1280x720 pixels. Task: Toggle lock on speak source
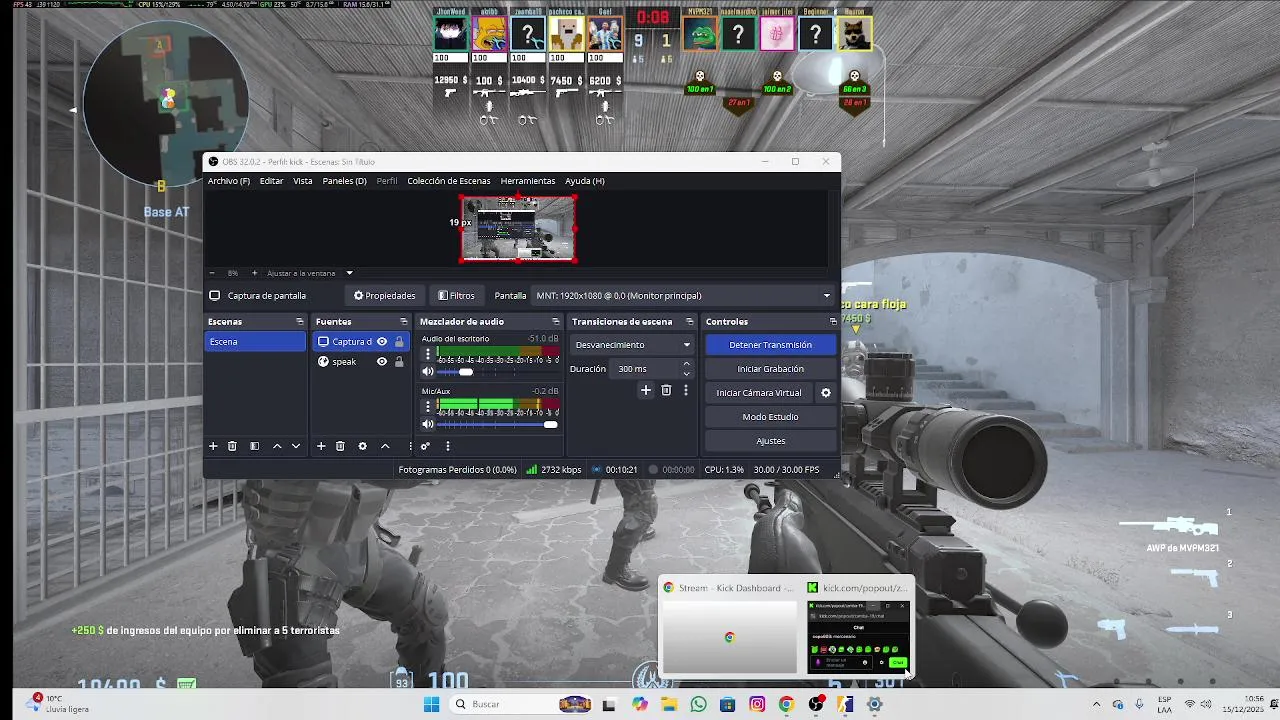pyautogui.click(x=399, y=362)
